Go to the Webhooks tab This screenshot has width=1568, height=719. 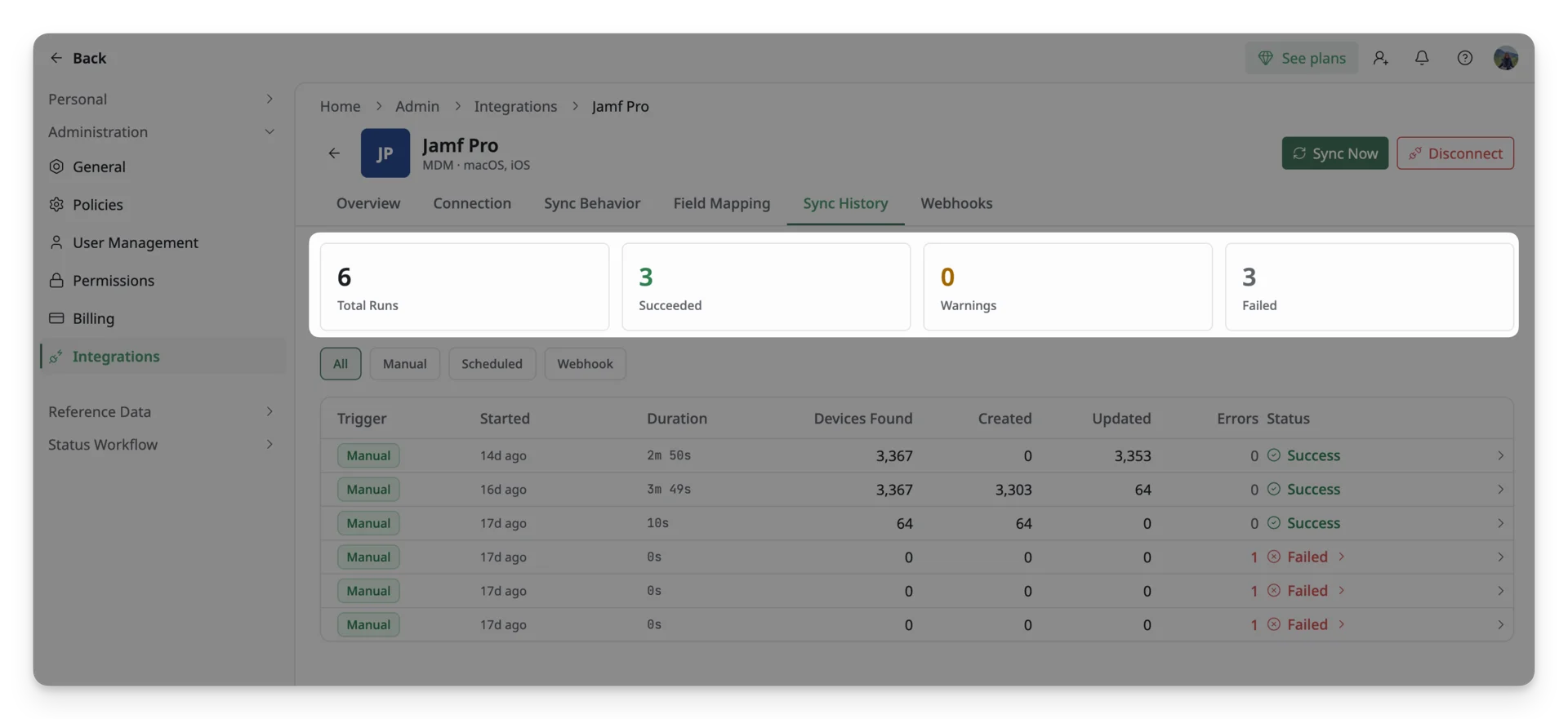coord(956,203)
